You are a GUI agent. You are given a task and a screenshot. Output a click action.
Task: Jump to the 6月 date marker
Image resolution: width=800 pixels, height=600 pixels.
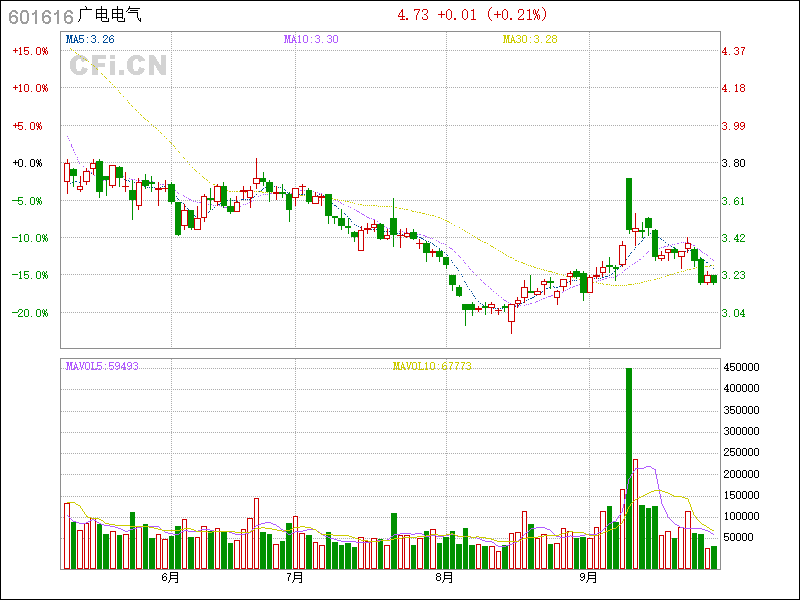coord(170,578)
